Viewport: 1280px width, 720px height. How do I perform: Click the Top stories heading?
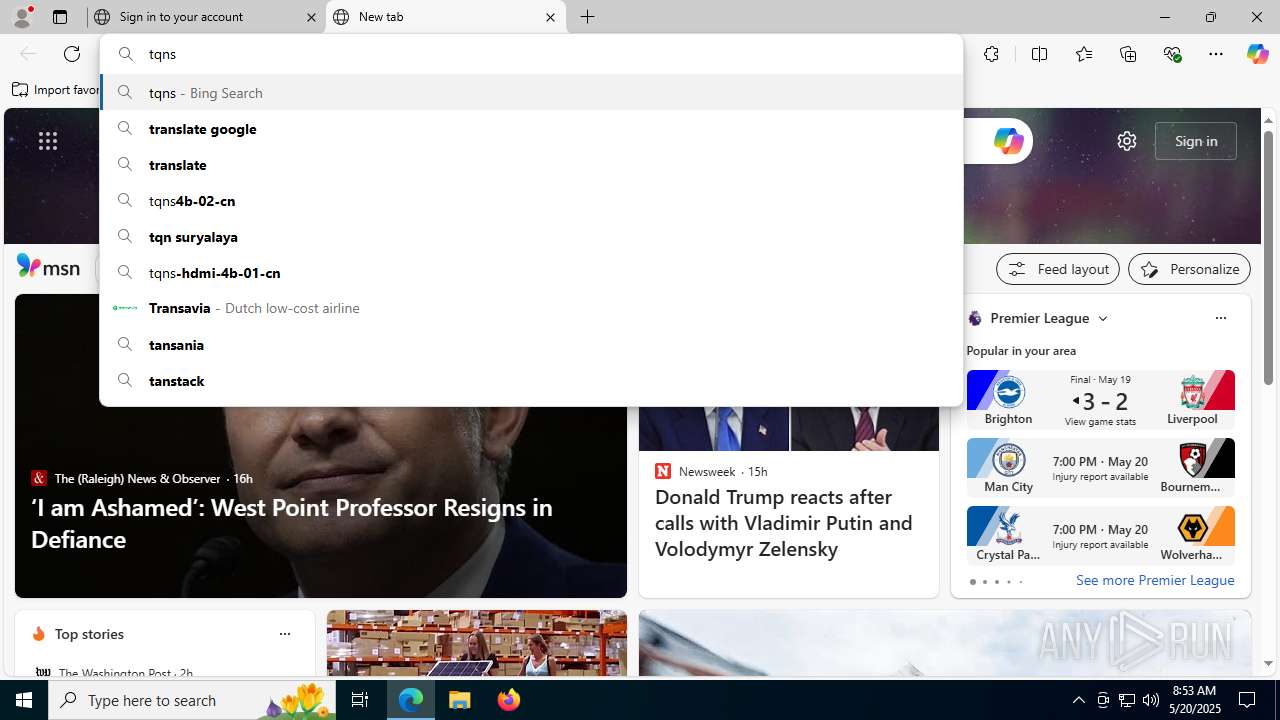pos(89,634)
